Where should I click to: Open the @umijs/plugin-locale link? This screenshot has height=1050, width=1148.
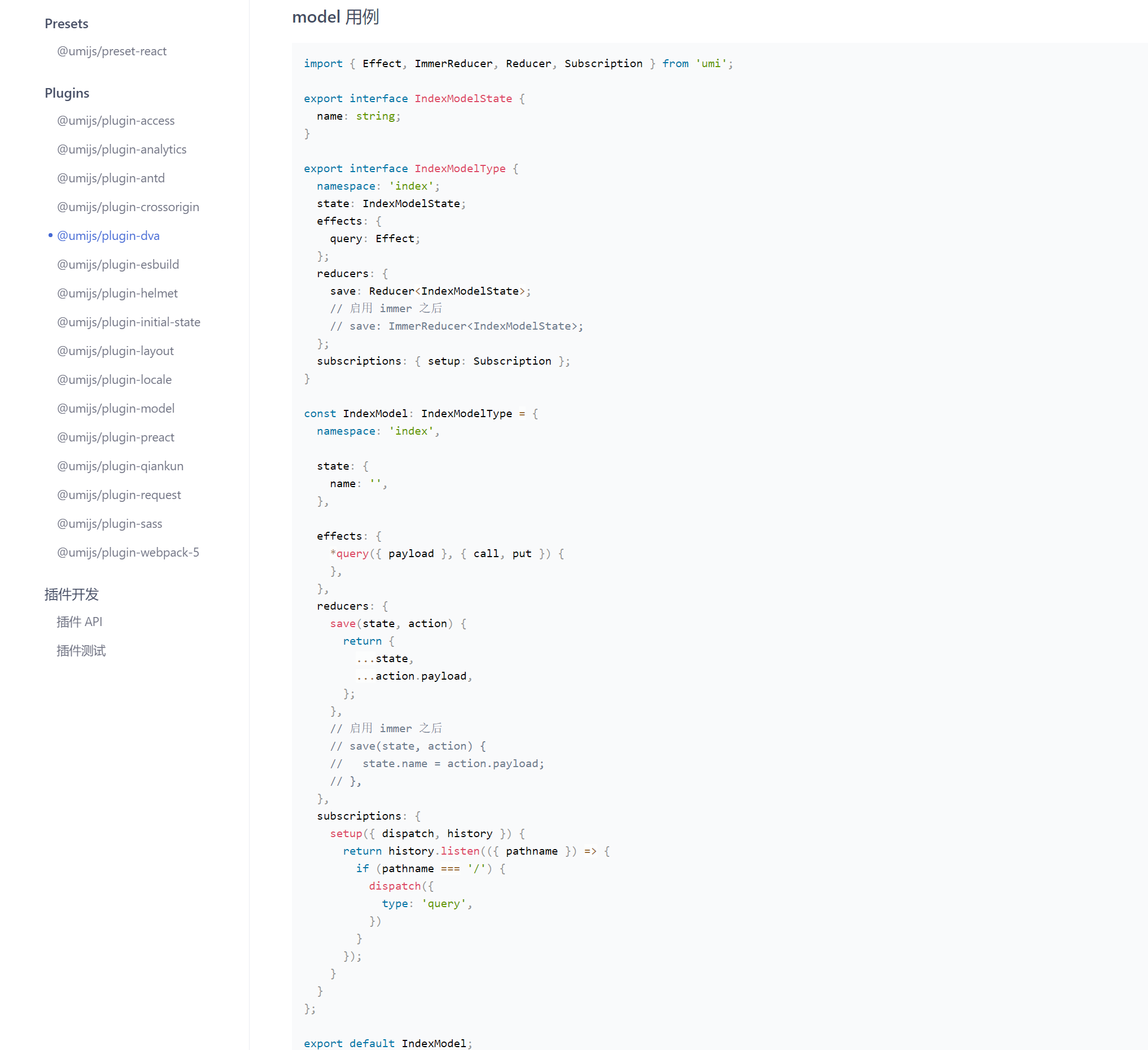pyautogui.click(x=115, y=380)
